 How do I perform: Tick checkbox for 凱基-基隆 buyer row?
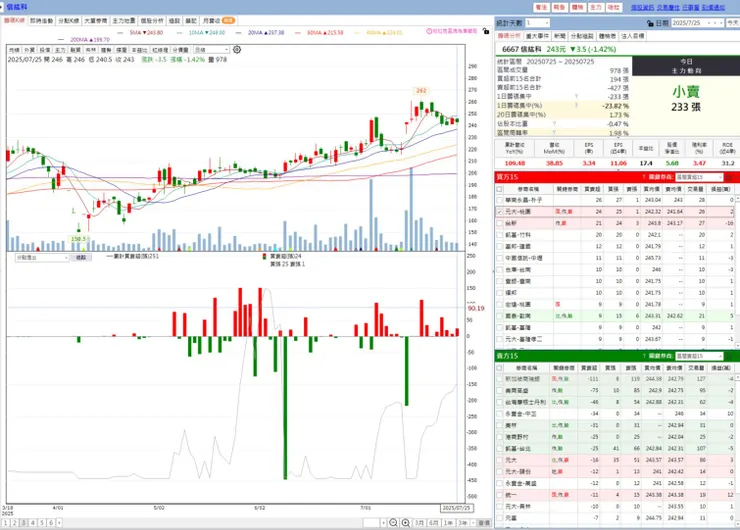499,327
